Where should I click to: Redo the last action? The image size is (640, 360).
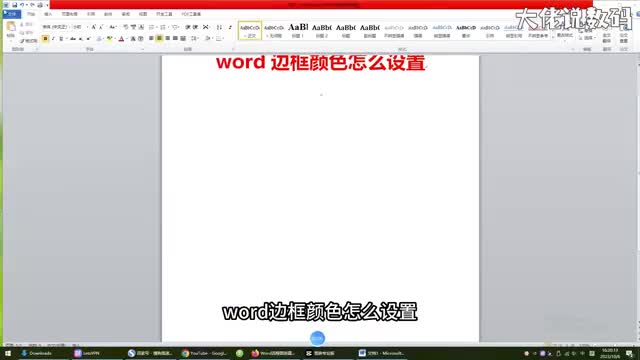32,5
